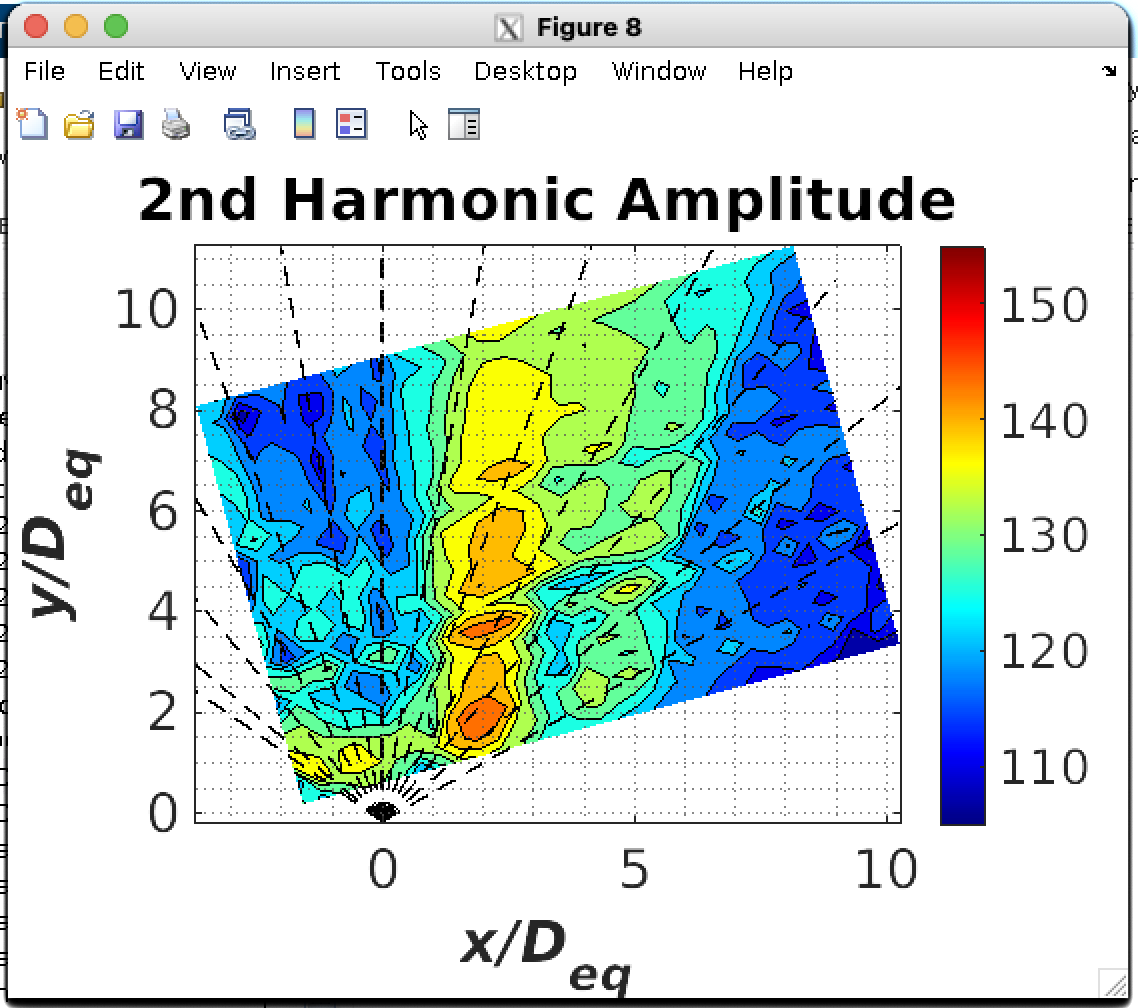The height and width of the screenshot is (1008, 1138).
Task: Open the View menu
Action: coord(208,71)
